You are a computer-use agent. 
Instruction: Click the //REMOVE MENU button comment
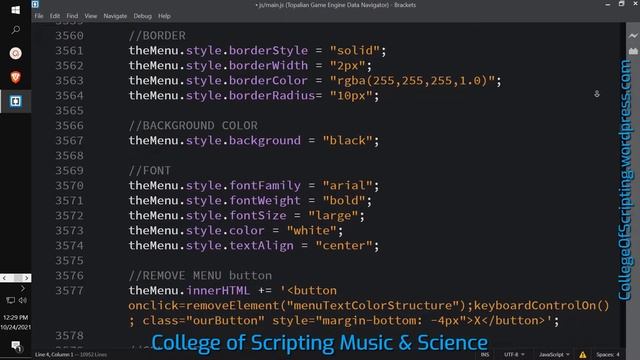coord(200,276)
